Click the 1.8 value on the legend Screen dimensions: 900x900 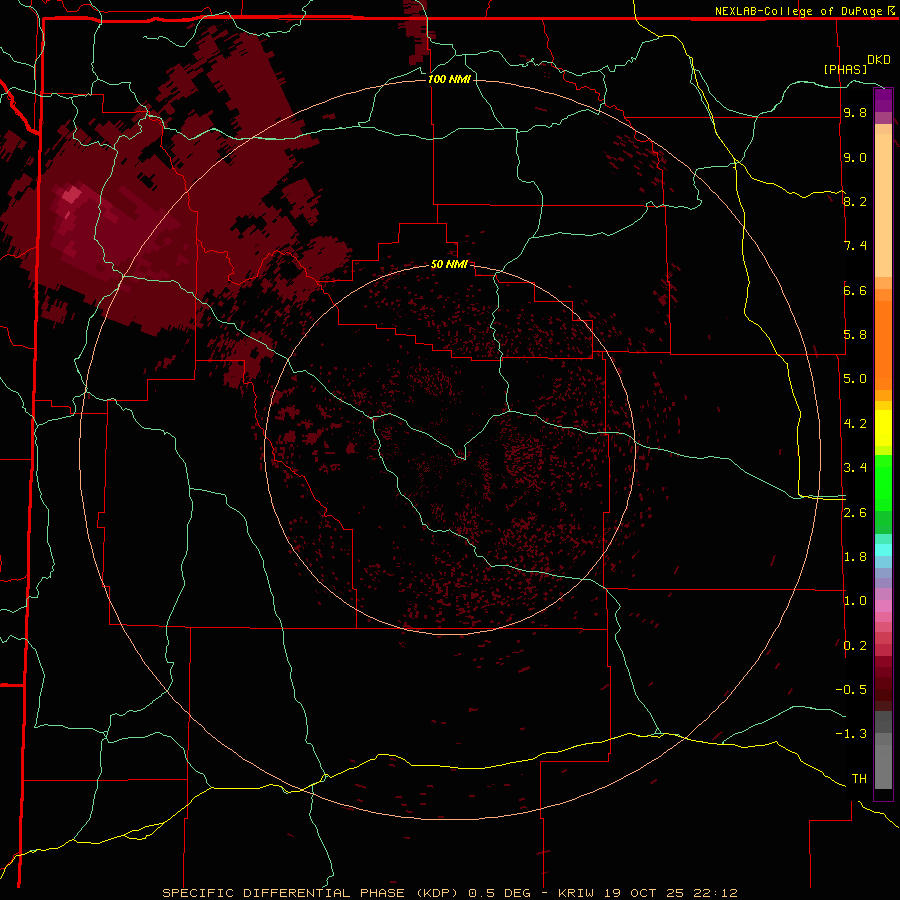click(855, 557)
